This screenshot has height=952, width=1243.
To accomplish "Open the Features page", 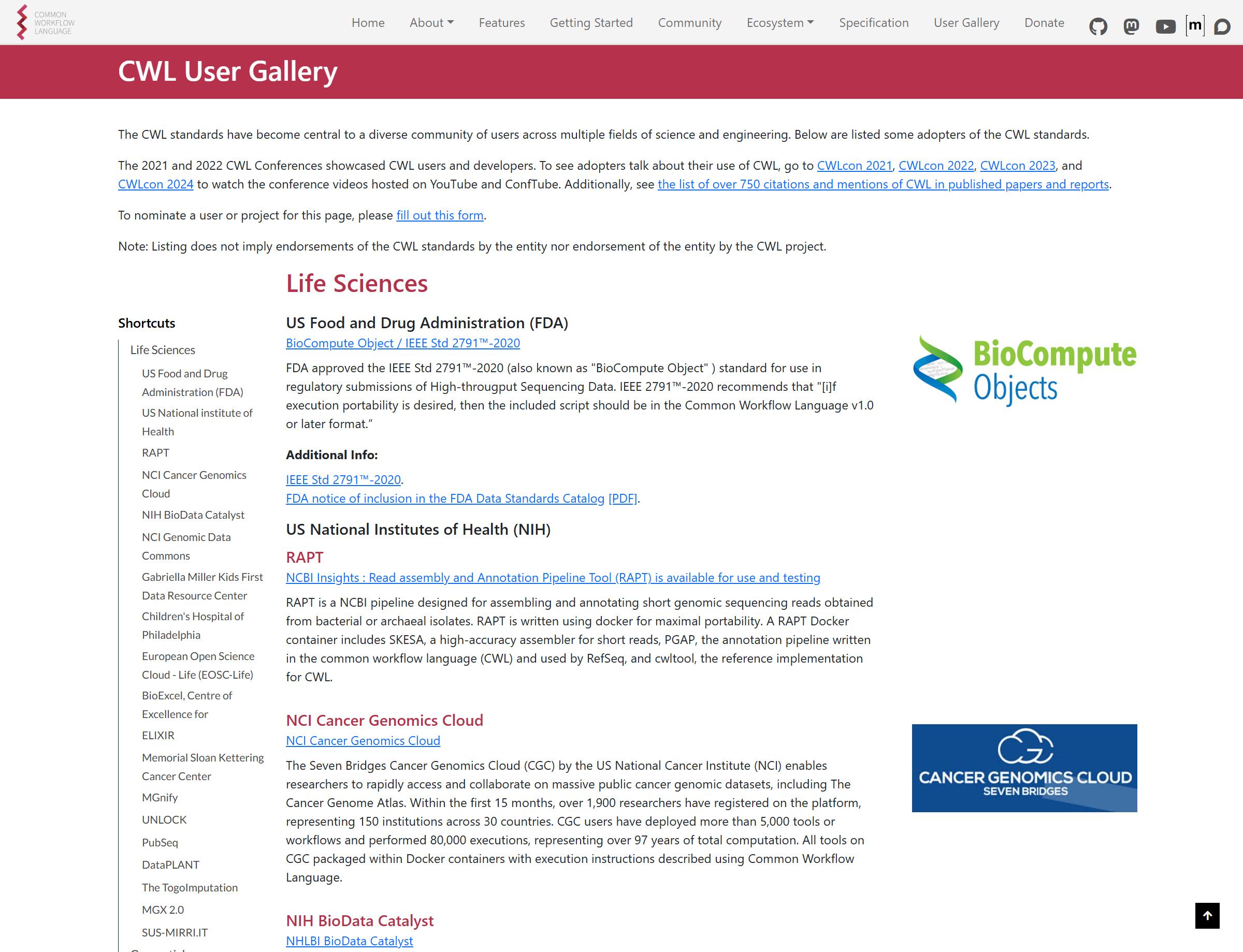I will tap(502, 23).
